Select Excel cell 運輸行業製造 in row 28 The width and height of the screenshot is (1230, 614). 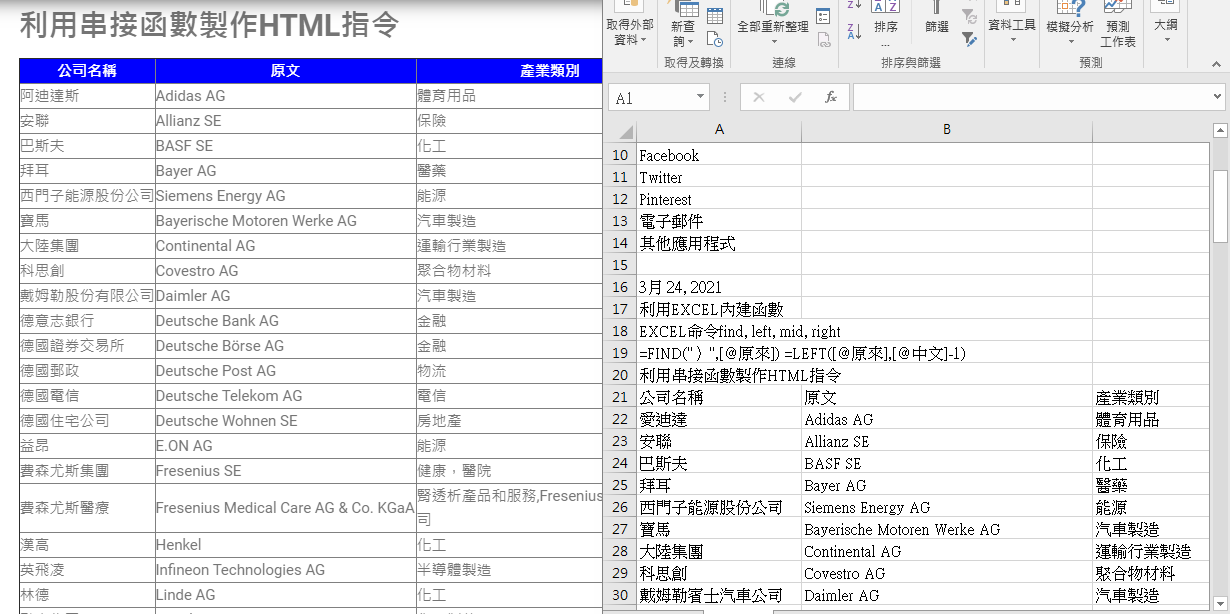click(x=1150, y=551)
